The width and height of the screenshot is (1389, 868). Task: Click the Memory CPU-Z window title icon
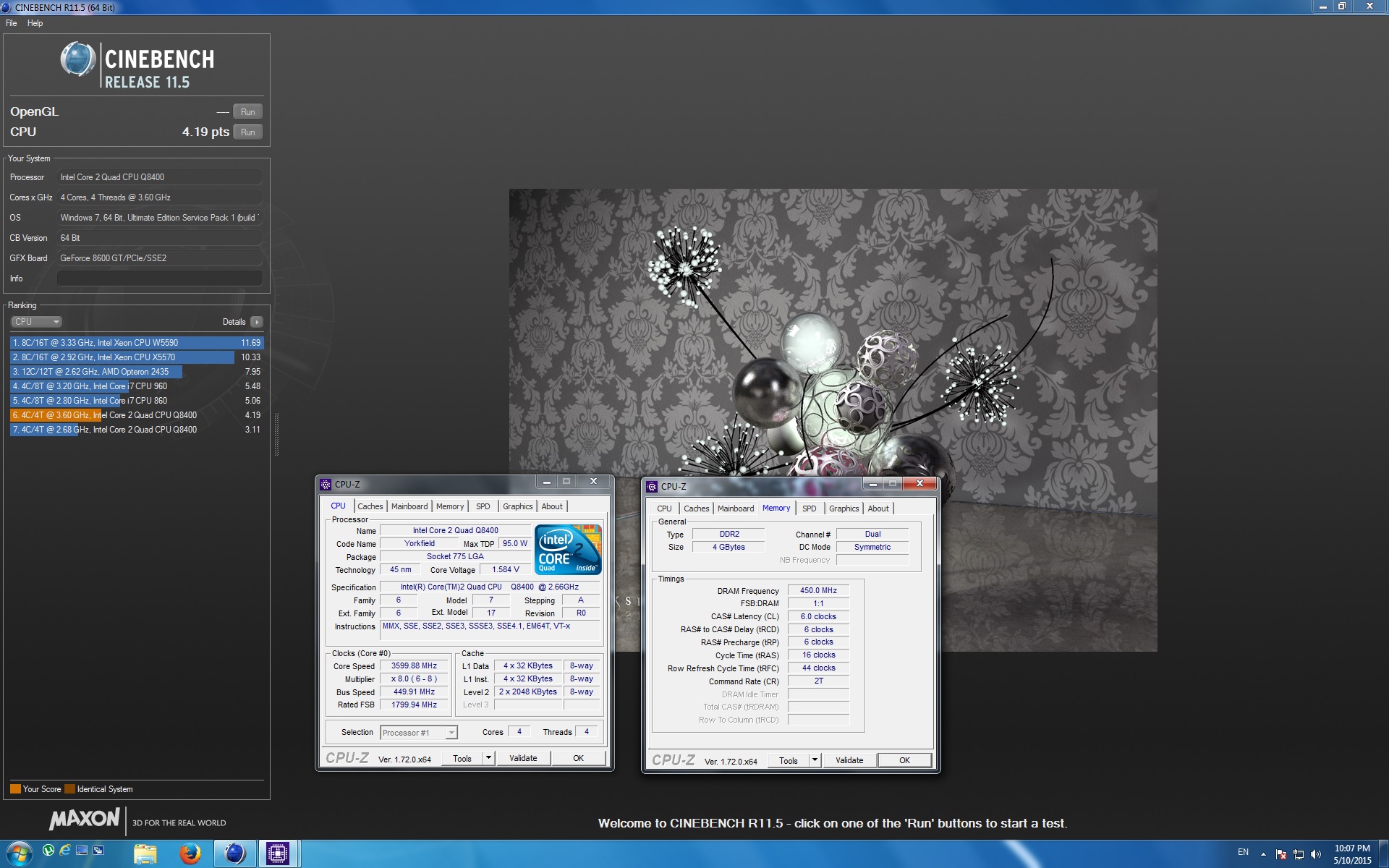click(652, 487)
